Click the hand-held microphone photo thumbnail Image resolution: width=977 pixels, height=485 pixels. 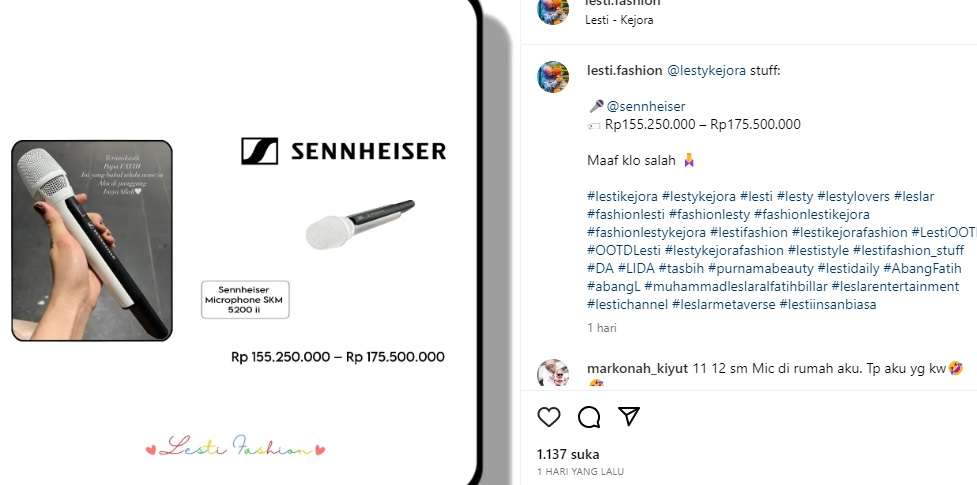(x=92, y=241)
